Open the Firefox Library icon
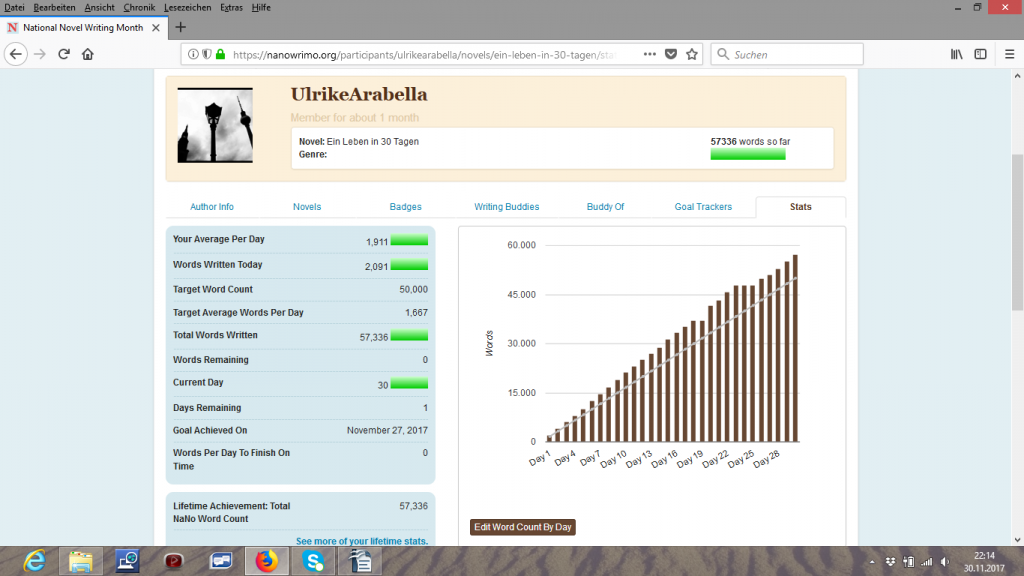1024x576 pixels. click(x=957, y=54)
